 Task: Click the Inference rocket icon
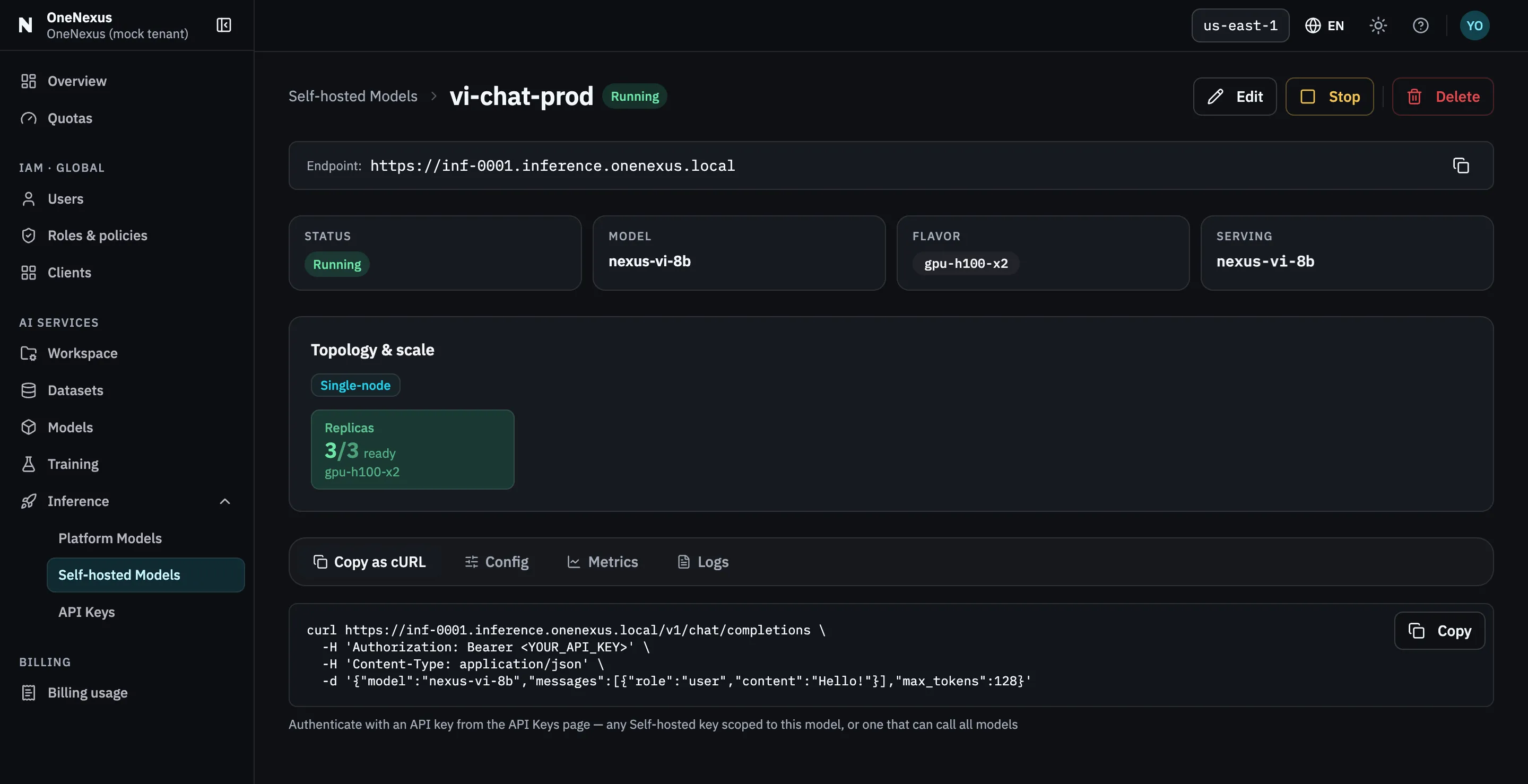tap(29, 501)
